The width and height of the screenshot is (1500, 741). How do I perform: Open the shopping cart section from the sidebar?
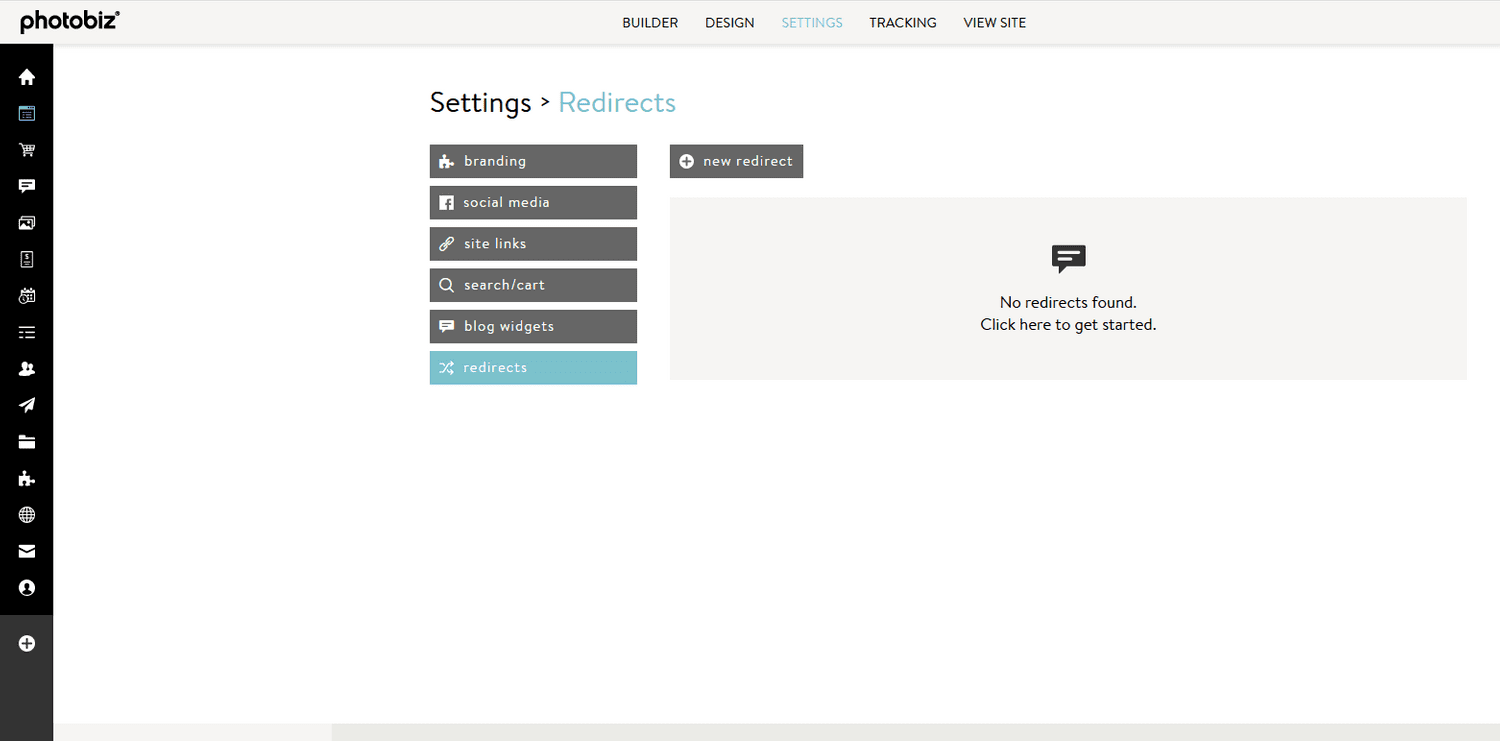[27, 149]
